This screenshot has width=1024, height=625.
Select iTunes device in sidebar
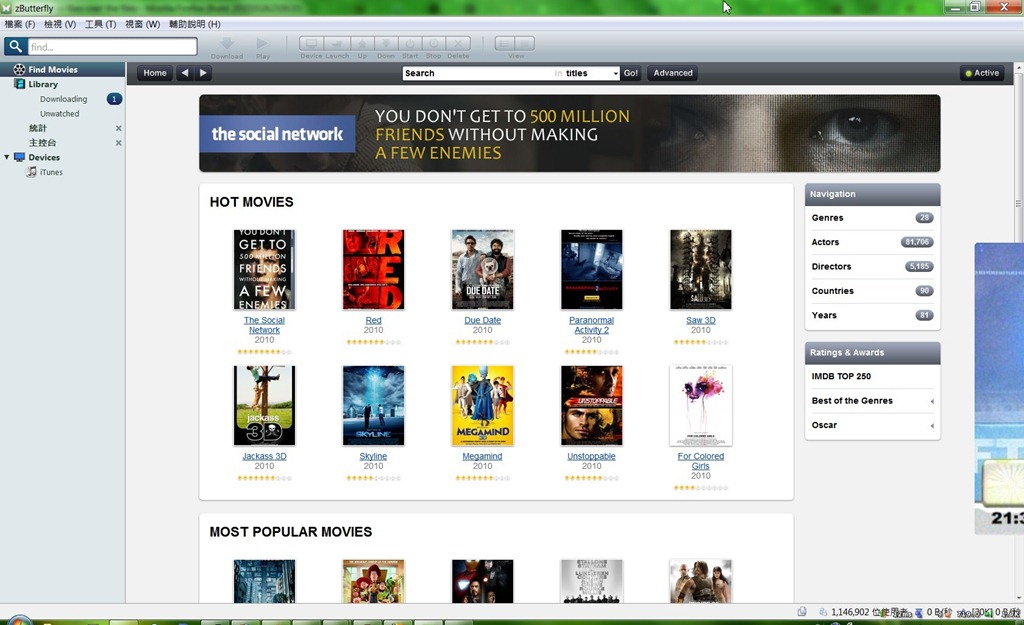pos(51,172)
